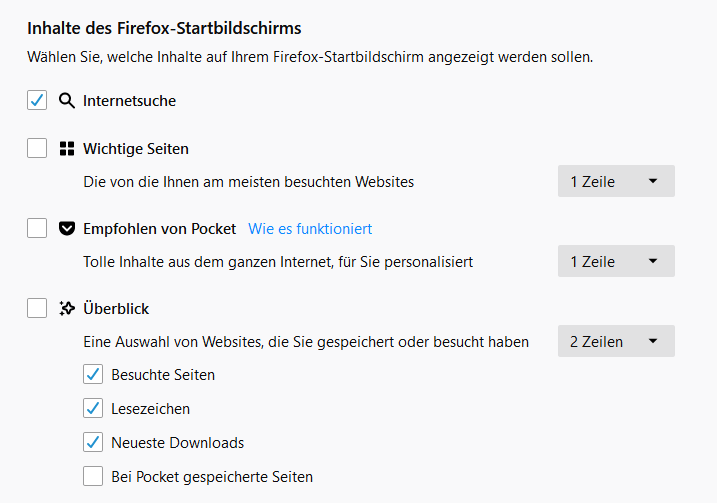Open Wichtige Seiten rows dropdown

[x=615, y=182]
